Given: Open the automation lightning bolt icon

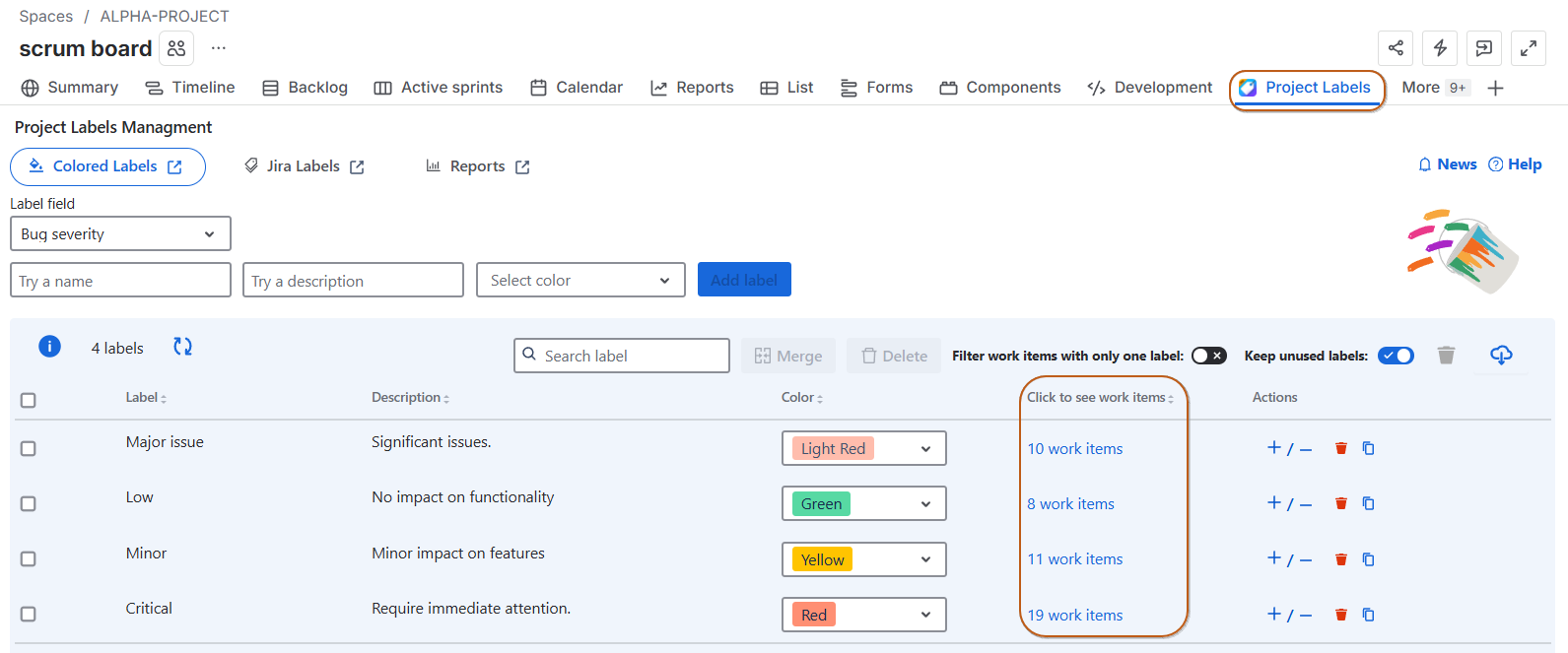Looking at the screenshot, I should 1440,48.
